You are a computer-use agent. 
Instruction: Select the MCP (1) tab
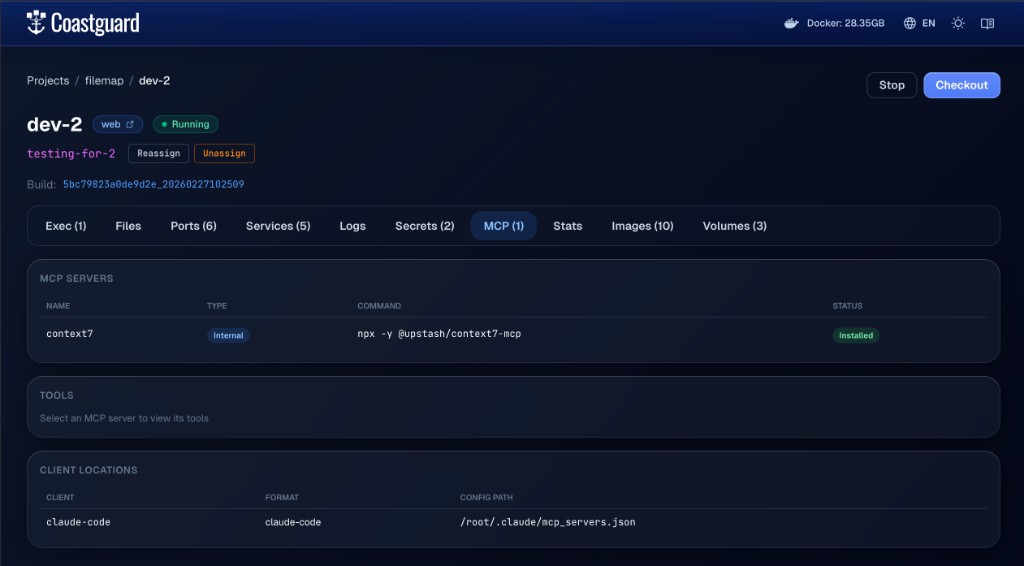[x=504, y=226]
